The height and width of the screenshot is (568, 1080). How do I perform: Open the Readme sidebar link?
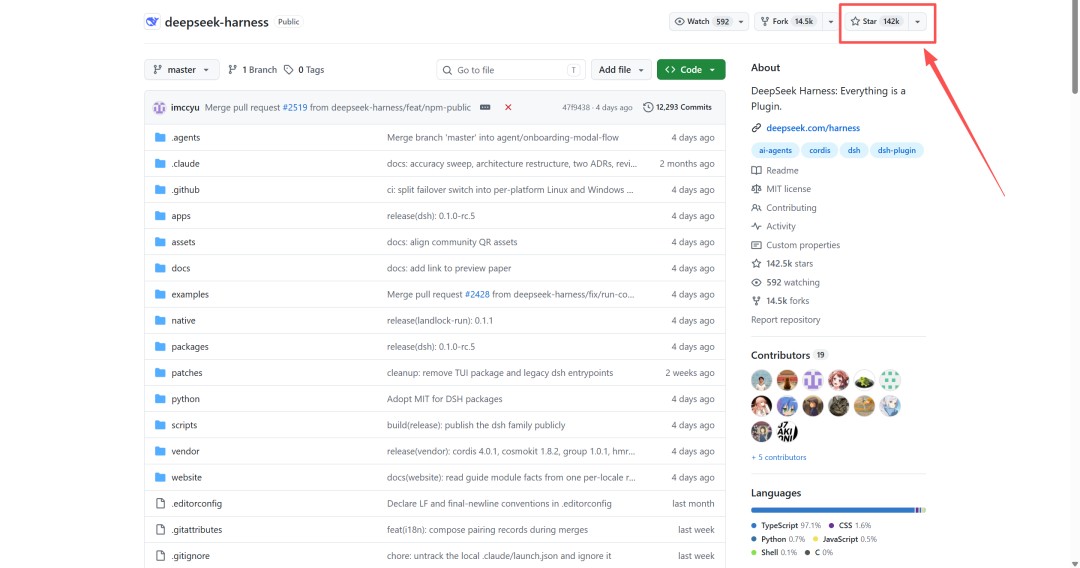point(782,170)
